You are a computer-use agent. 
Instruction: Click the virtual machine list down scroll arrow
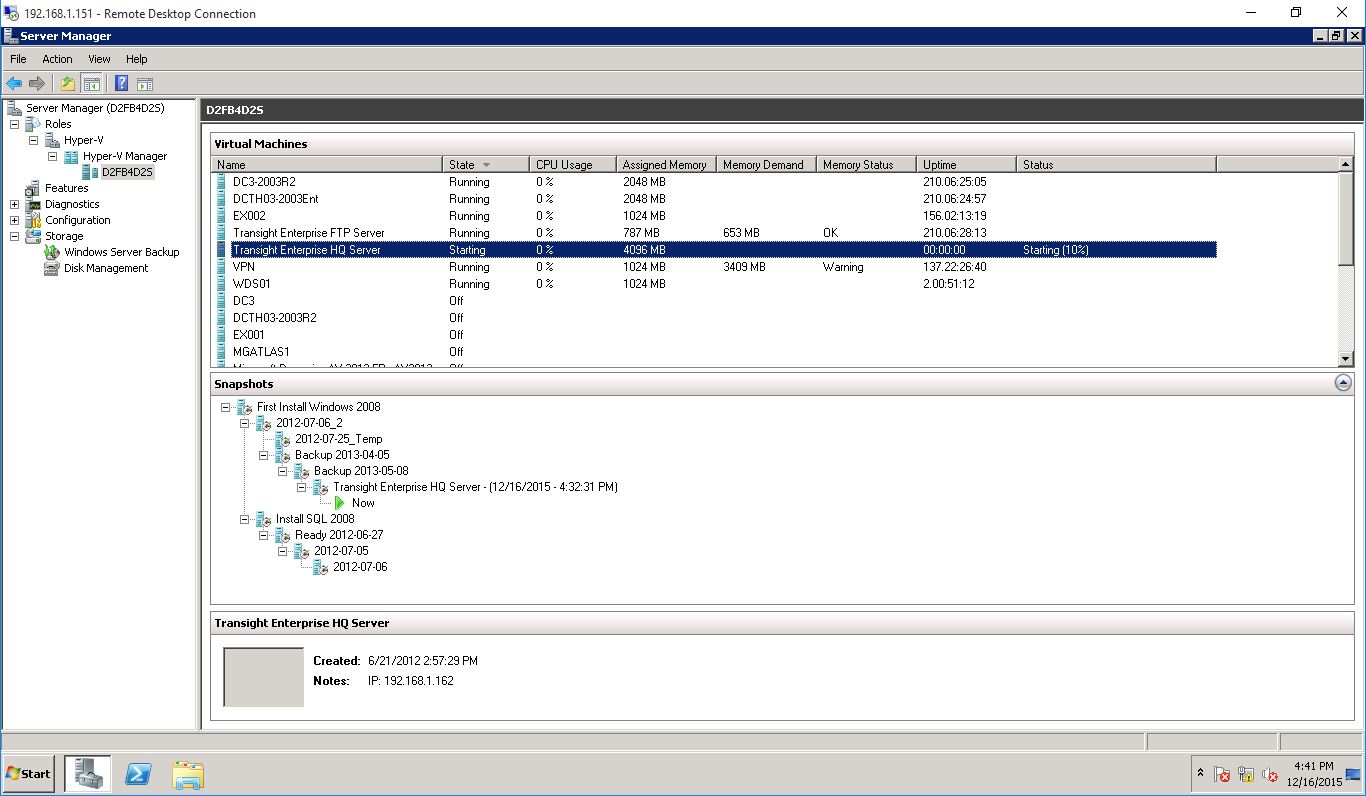coord(1345,359)
